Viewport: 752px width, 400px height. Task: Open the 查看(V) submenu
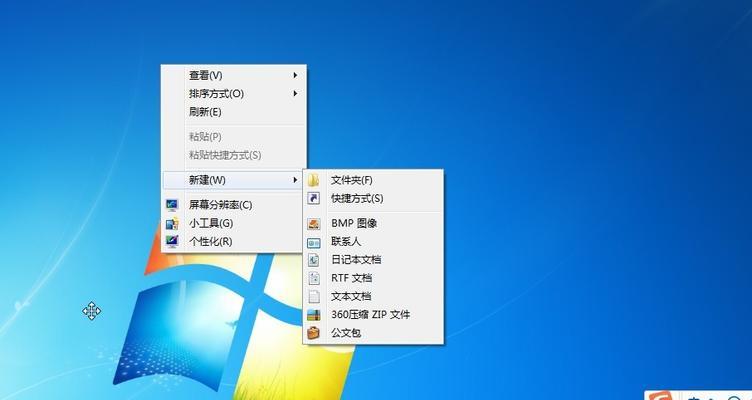point(234,75)
